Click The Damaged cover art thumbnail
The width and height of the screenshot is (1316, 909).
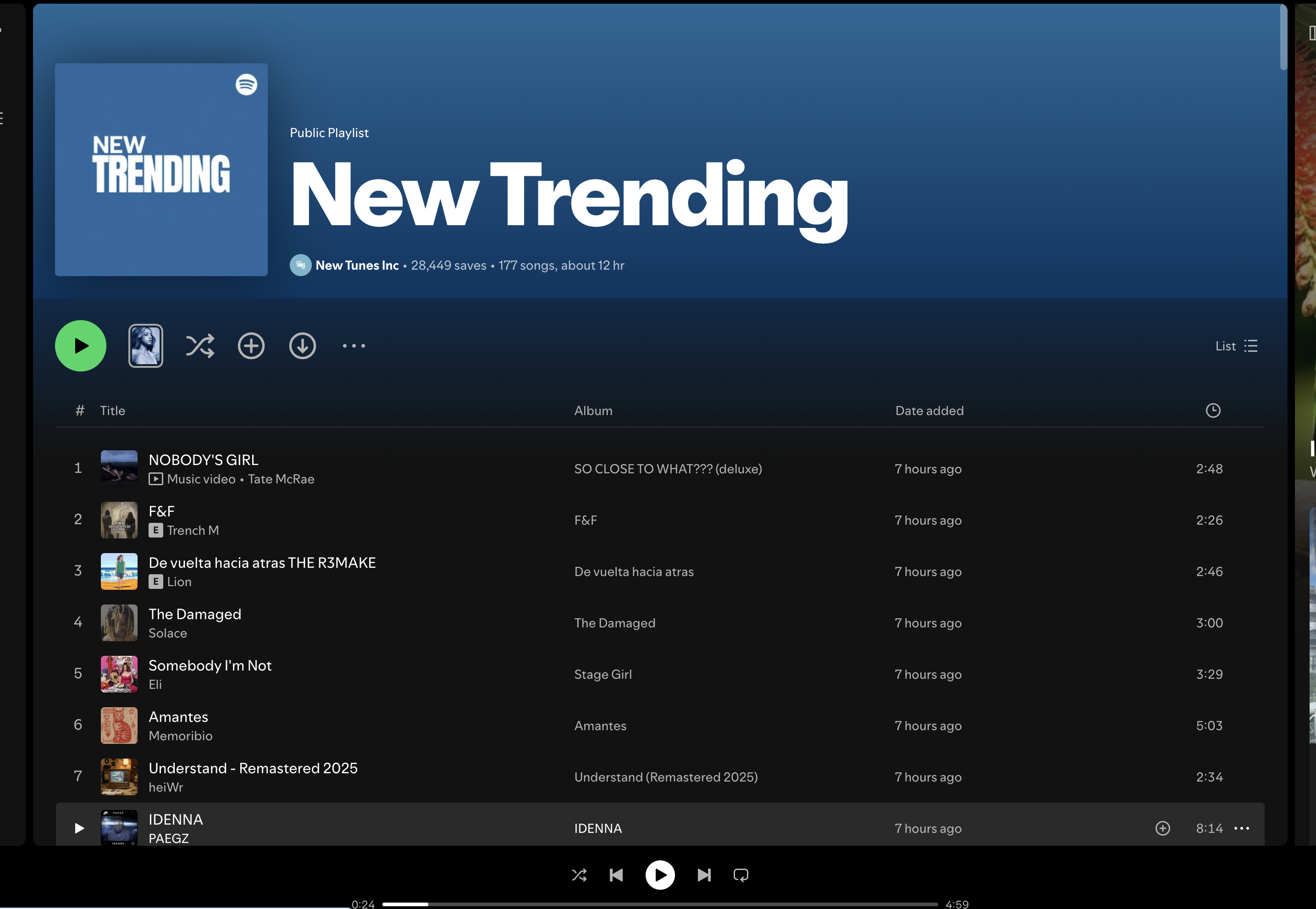[x=119, y=622]
